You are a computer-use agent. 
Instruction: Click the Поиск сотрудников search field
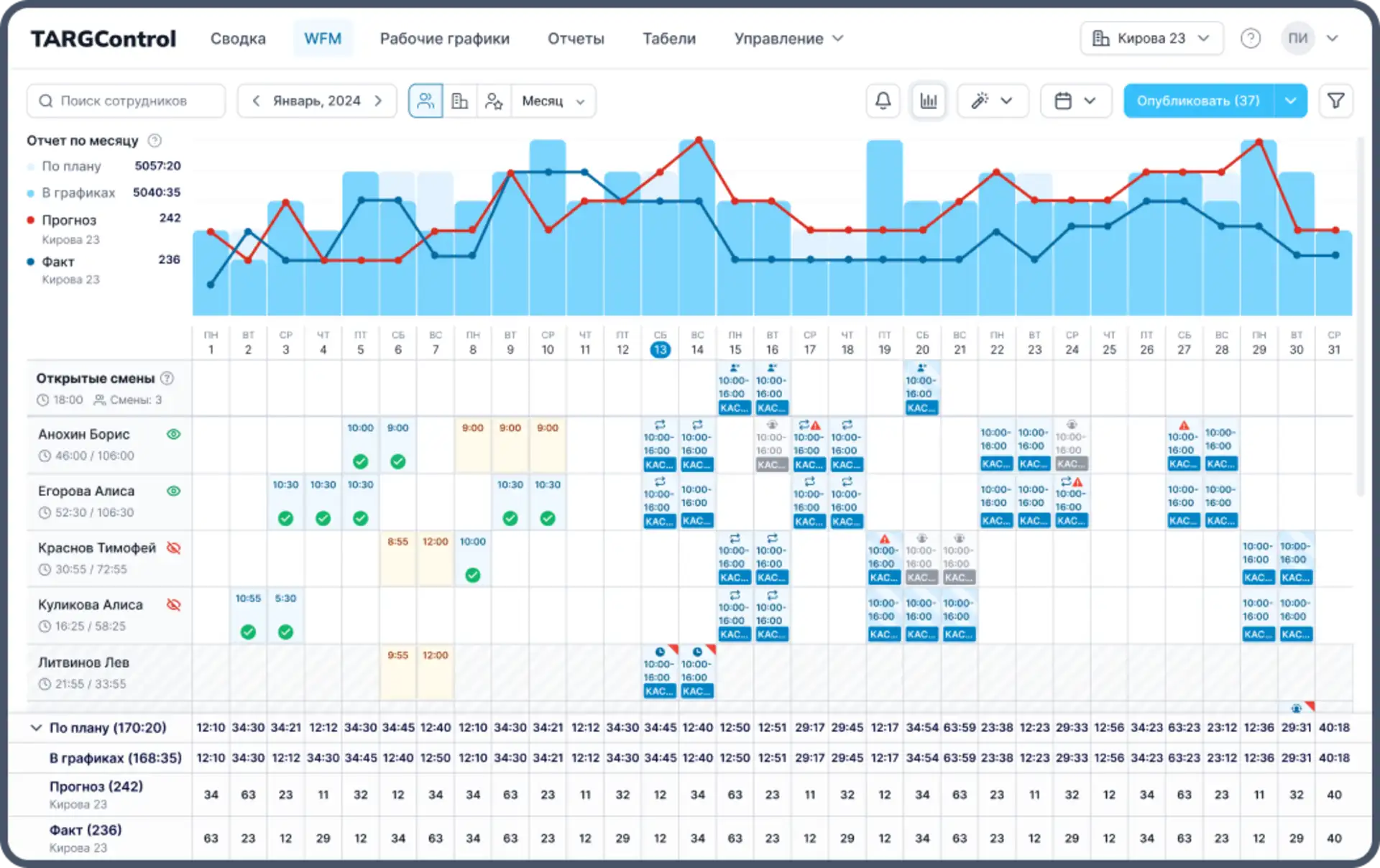tap(126, 101)
